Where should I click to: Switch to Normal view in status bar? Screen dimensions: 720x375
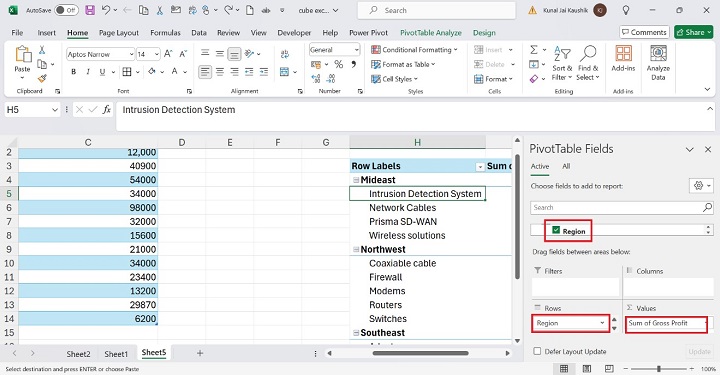(x=564, y=369)
